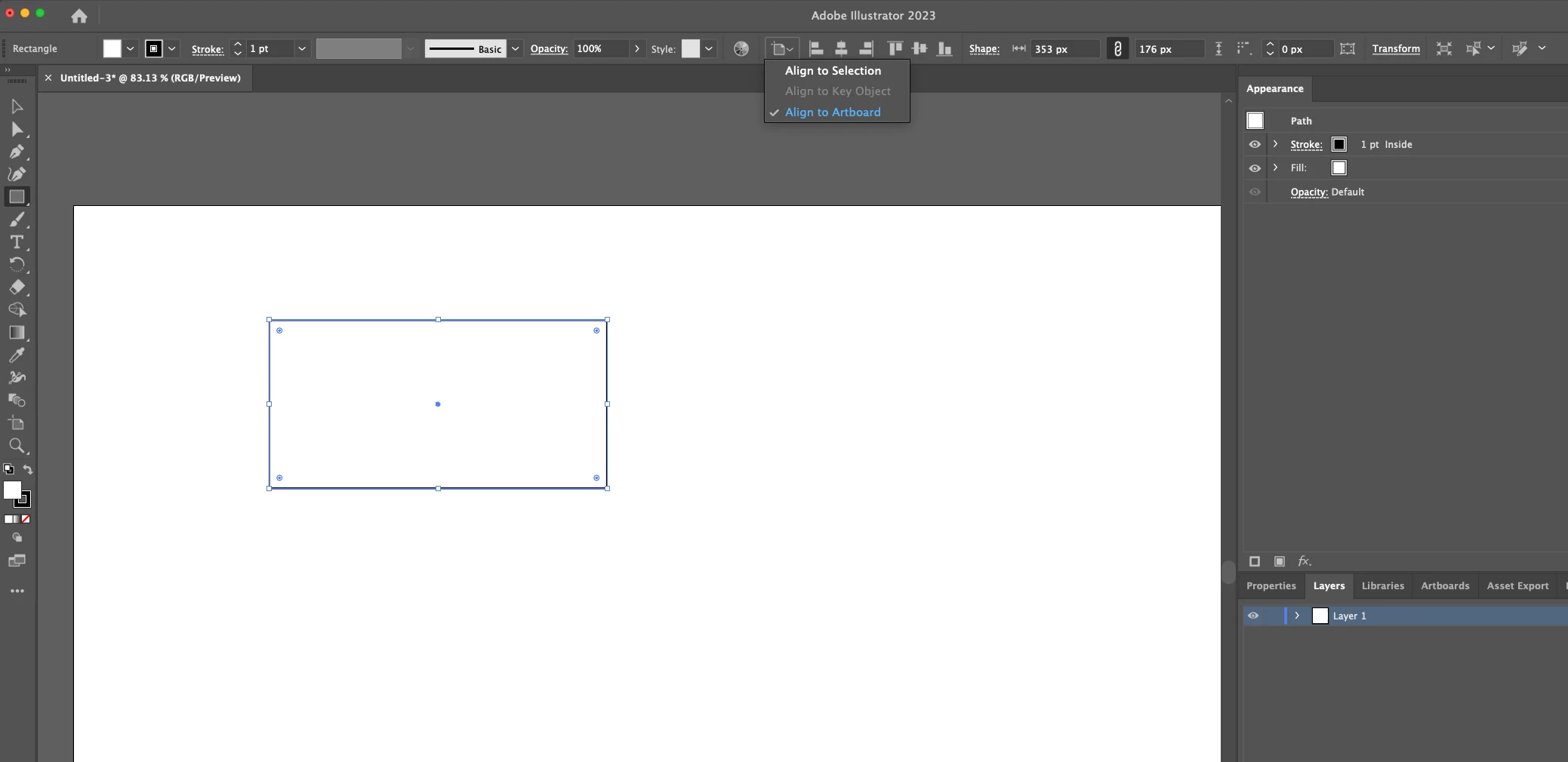Open fill color dropdown arrow
The image size is (1568, 762).
pyautogui.click(x=131, y=48)
